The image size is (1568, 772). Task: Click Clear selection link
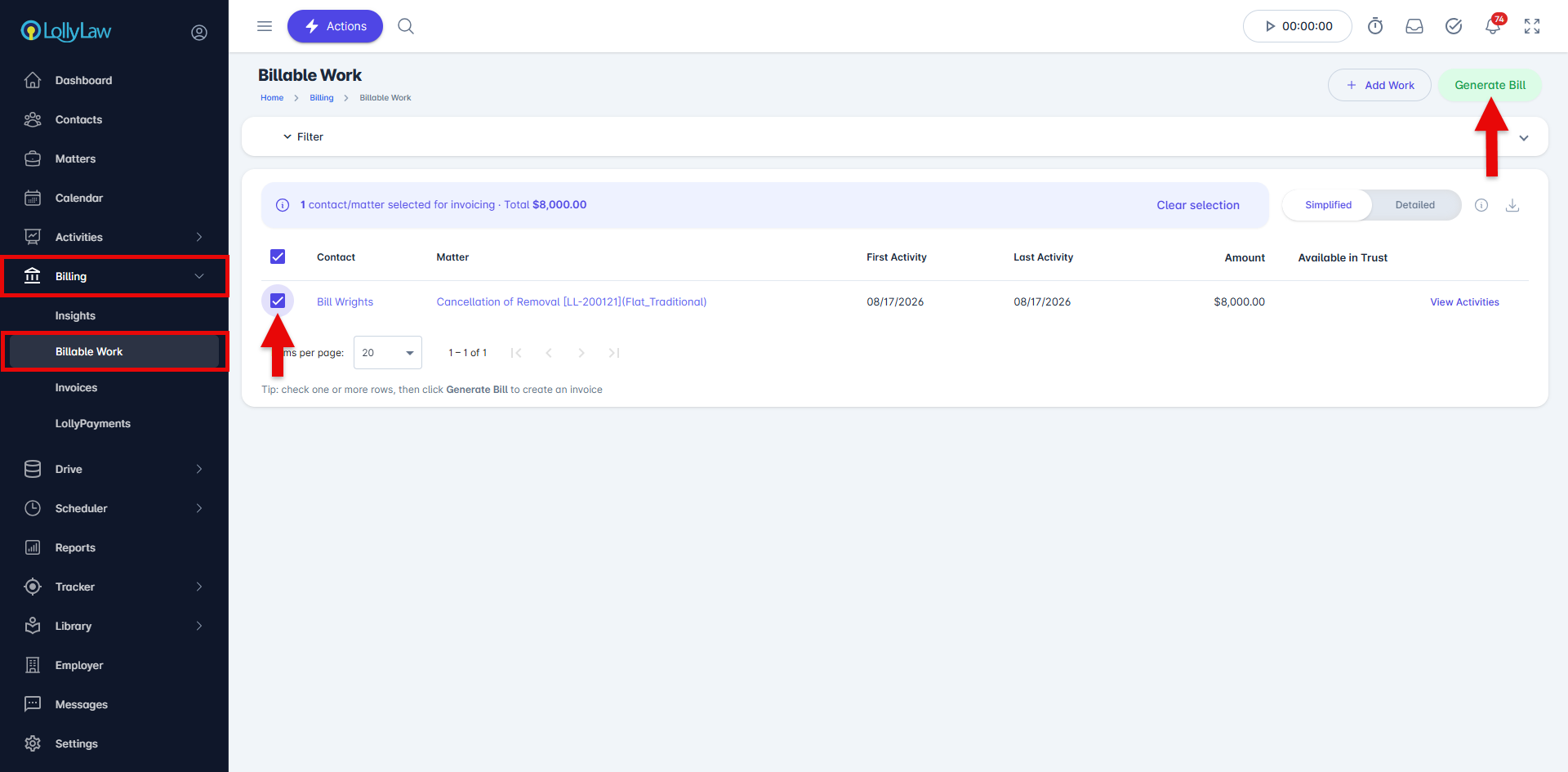[1198, 205]
